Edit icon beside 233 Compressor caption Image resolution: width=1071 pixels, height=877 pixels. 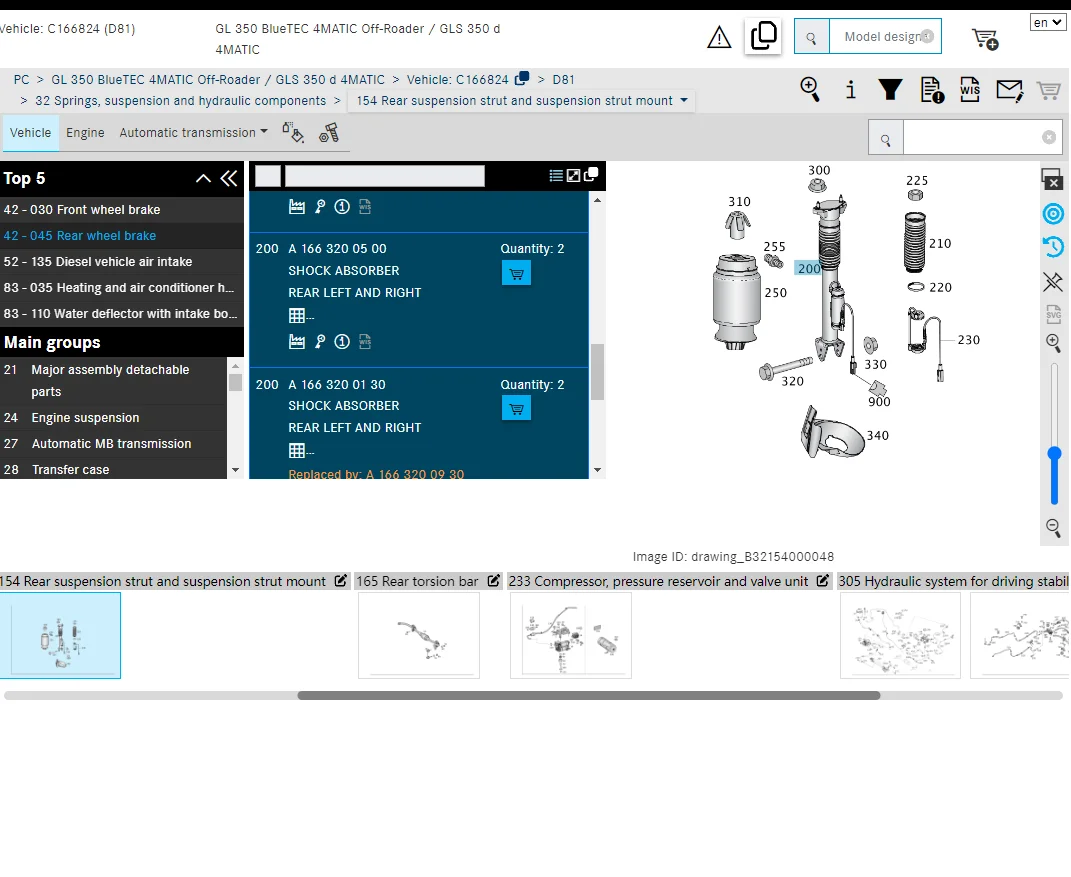823,581
